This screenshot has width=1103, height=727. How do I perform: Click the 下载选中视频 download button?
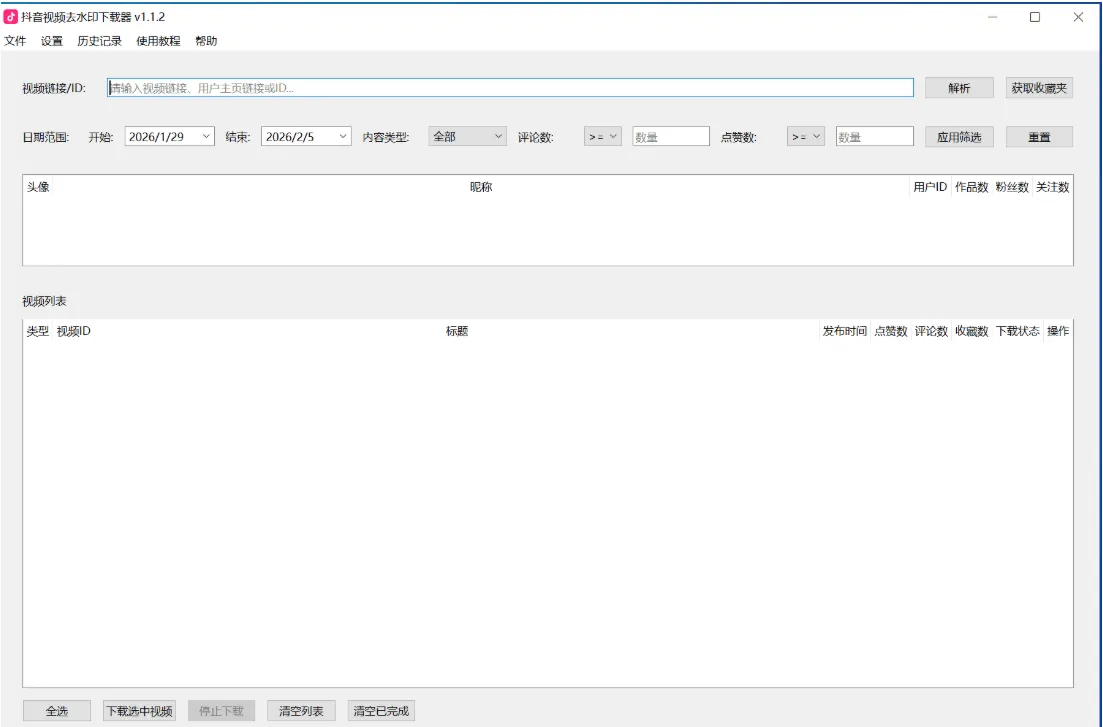click(x=142, y=712)
